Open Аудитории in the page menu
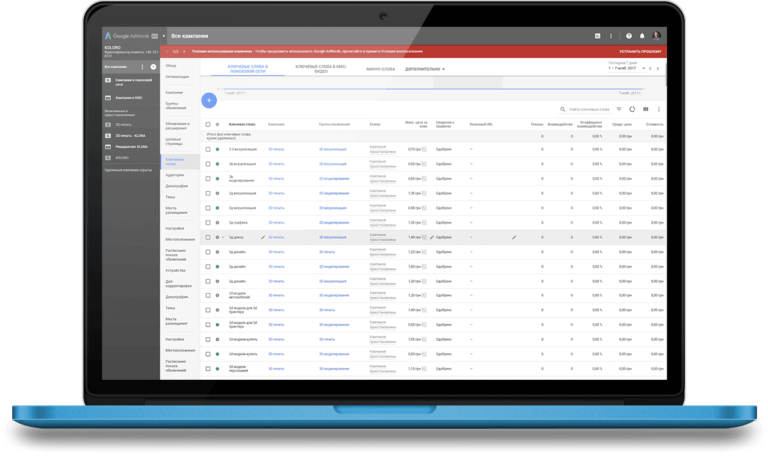 coord(175,174)
